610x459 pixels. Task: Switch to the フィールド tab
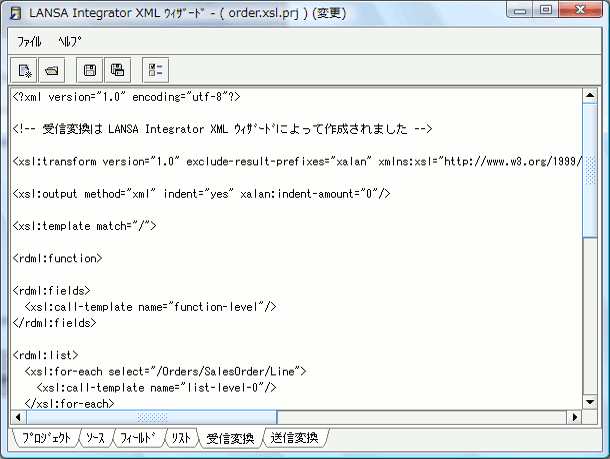(x=138, y=438)
